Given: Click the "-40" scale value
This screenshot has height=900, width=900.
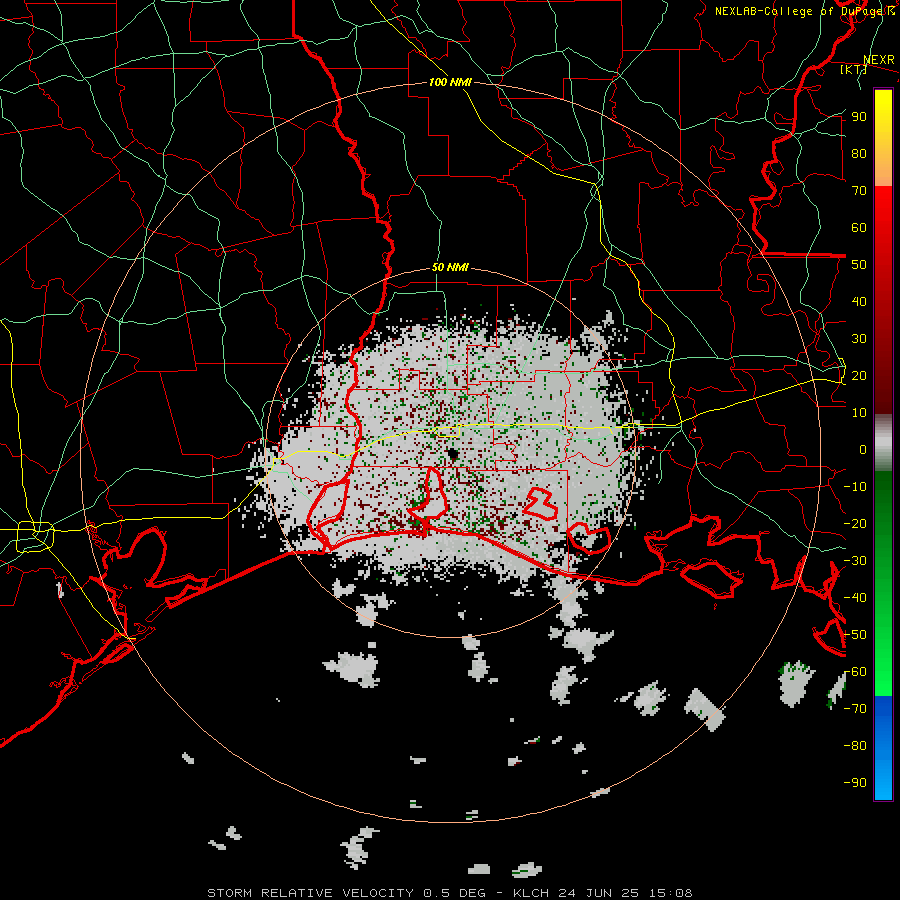Looking at the screenshot, I should click(855, 598).
